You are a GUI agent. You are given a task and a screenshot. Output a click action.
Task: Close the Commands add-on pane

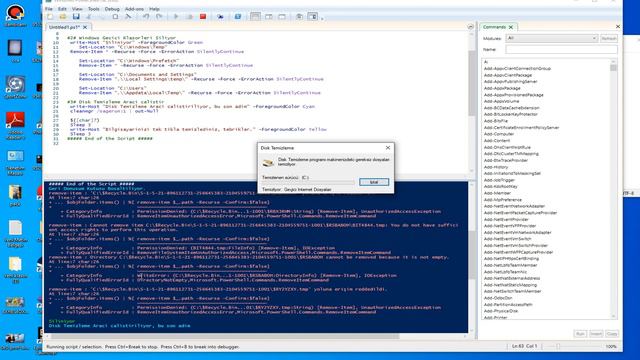pos(618,27)
